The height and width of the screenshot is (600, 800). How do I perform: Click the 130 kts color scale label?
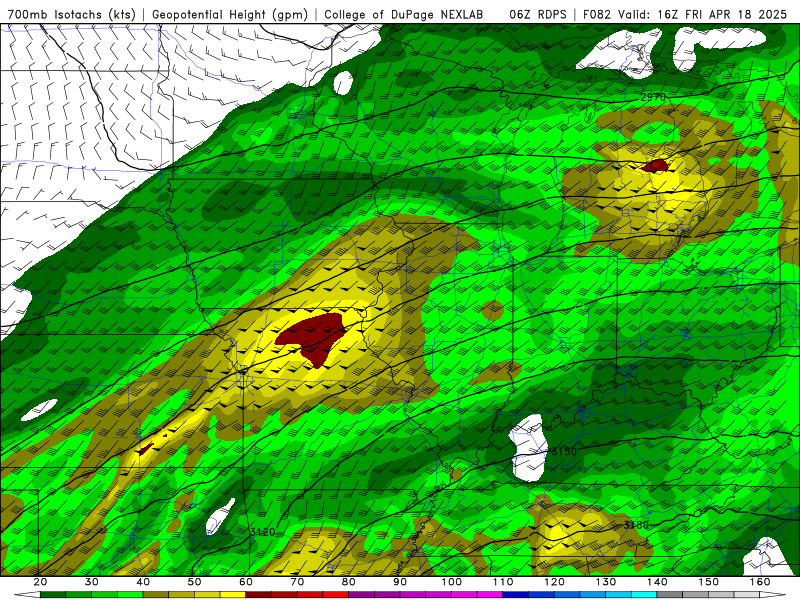(606, 582)
